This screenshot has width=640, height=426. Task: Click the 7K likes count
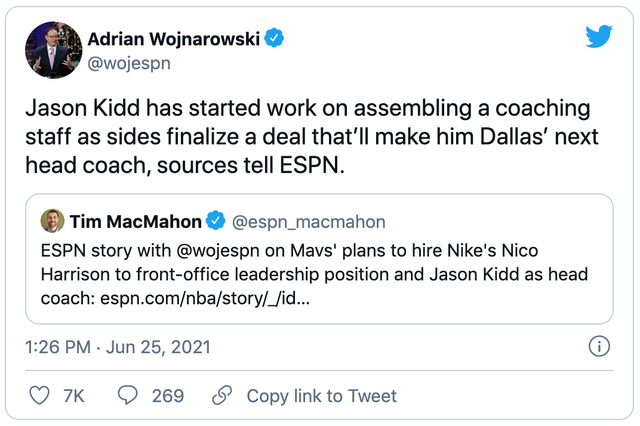[74, 396]
